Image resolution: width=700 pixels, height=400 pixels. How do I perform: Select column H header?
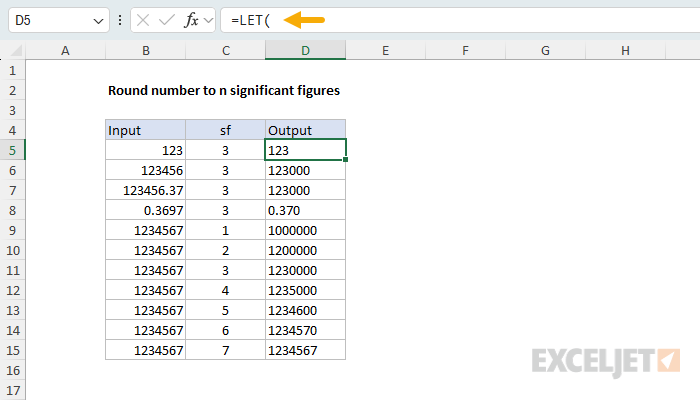click(625, 50)
